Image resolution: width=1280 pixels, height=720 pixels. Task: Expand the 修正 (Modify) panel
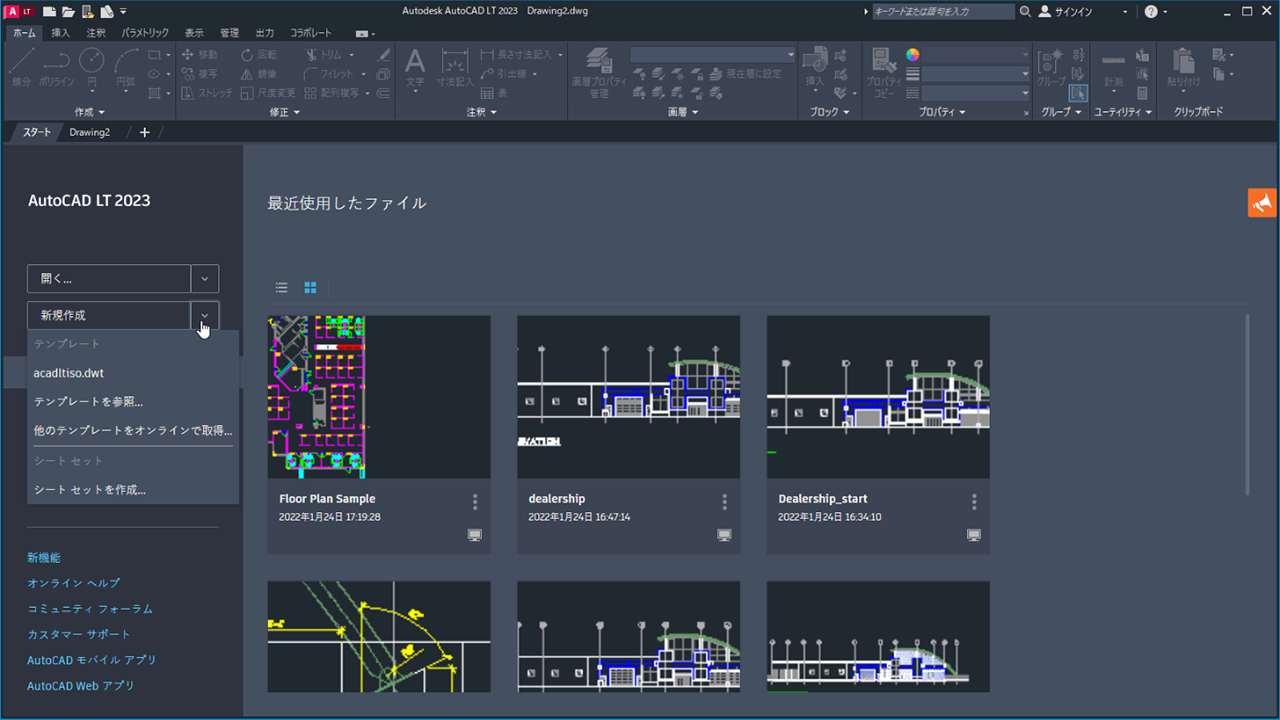285,112
